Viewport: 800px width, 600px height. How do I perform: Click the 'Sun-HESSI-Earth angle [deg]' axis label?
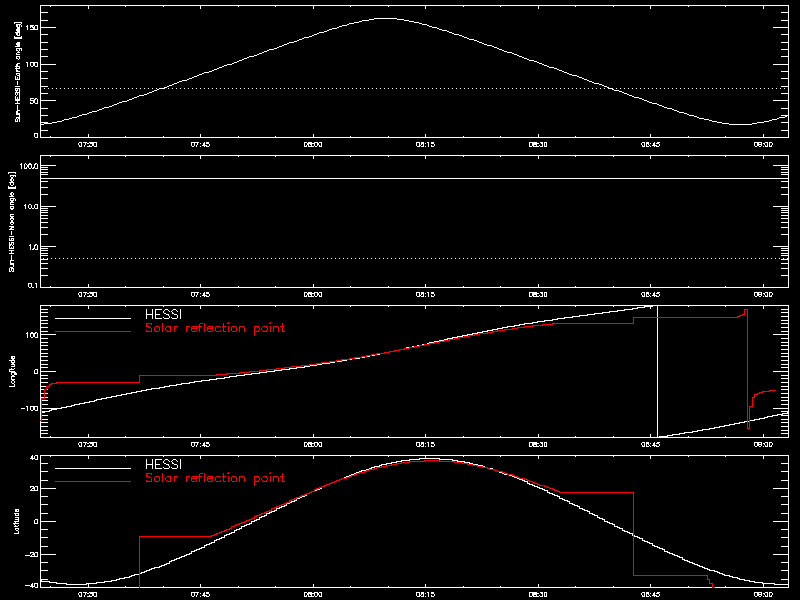click(x=18, y=71)
